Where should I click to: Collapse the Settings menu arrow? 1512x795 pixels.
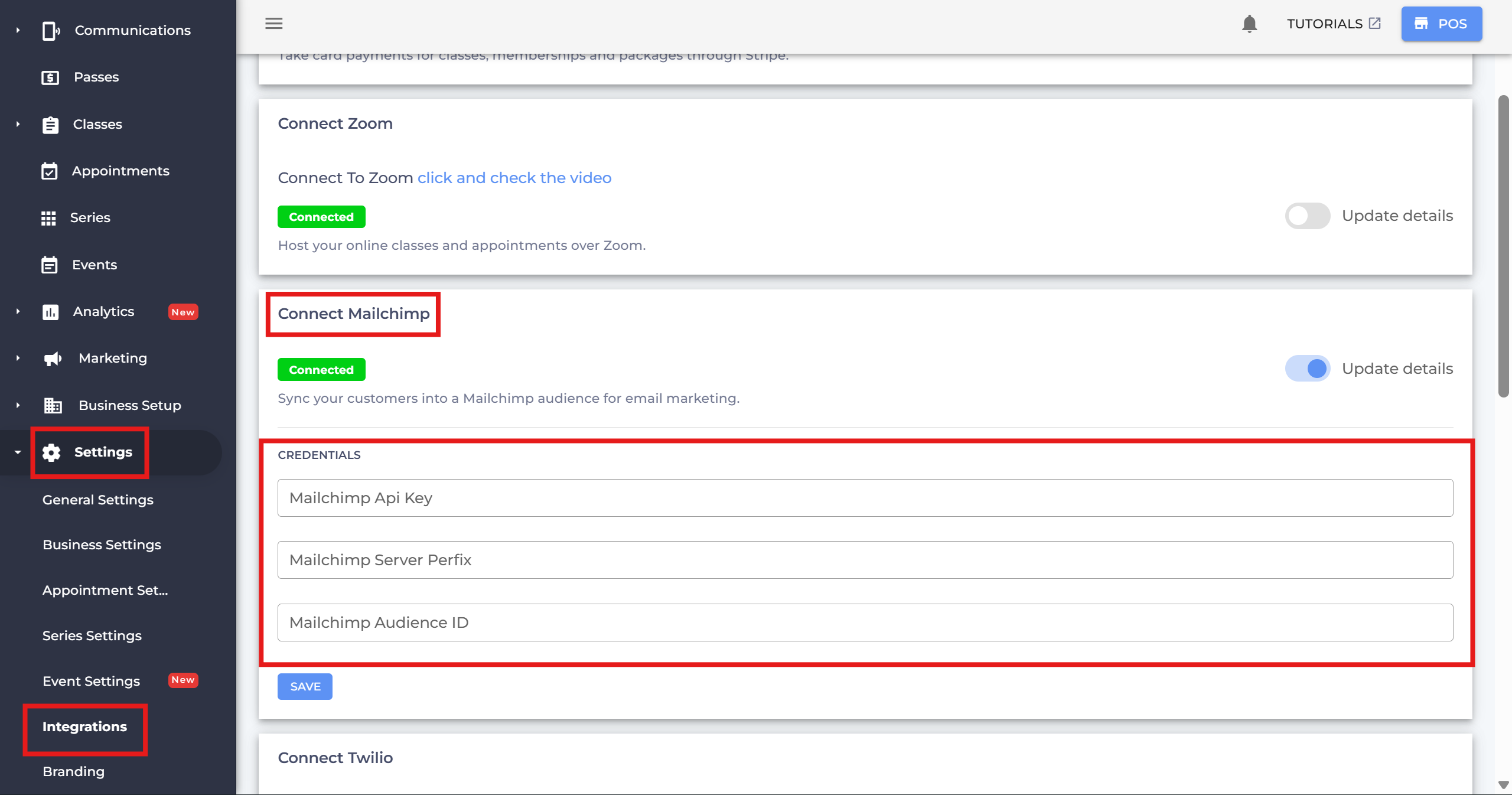(18, 452)
